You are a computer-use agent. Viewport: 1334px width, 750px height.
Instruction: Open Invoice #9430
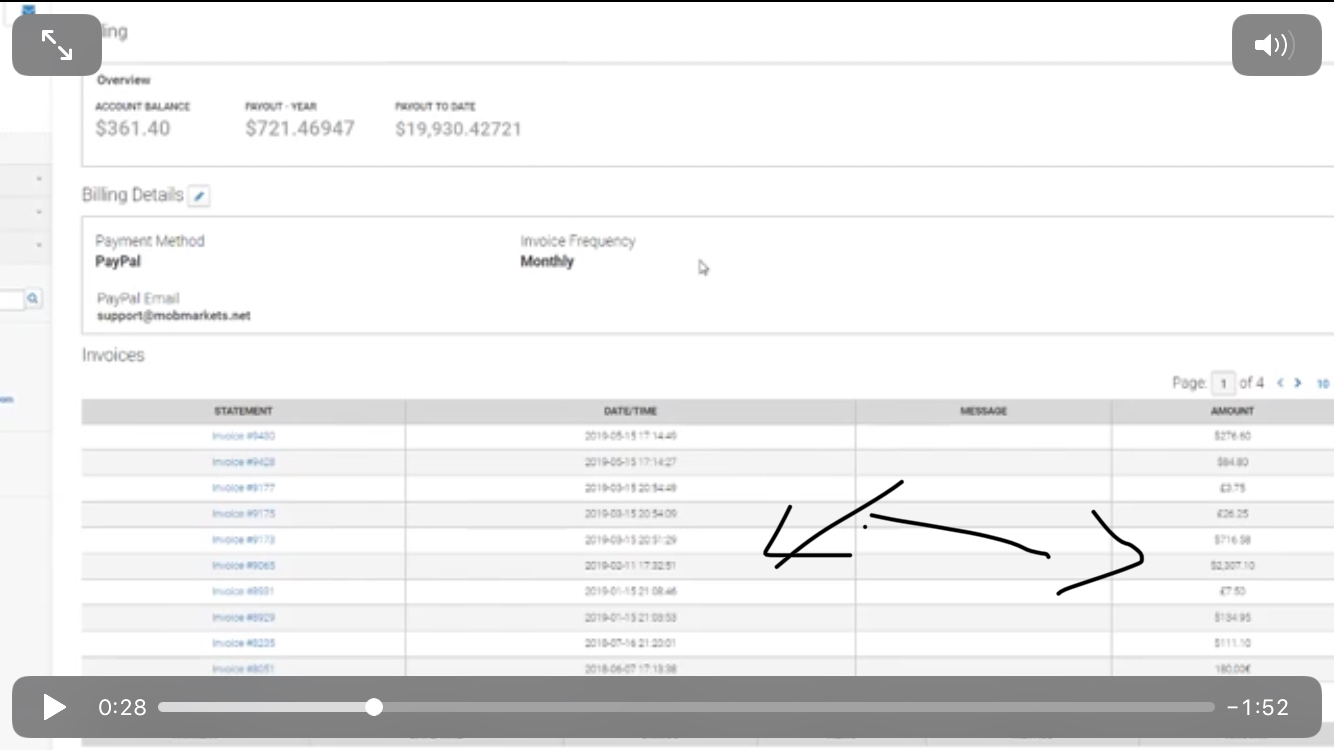[243, 436]
